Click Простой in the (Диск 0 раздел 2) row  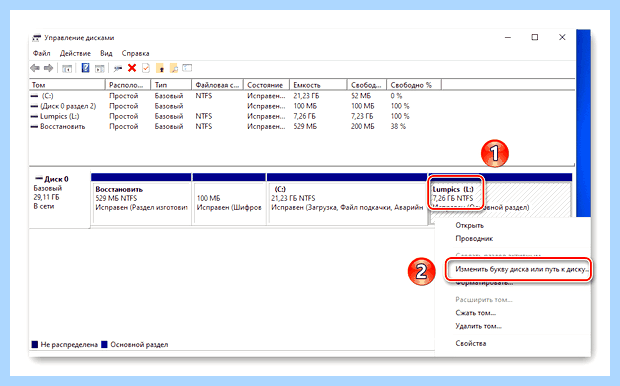124,106
